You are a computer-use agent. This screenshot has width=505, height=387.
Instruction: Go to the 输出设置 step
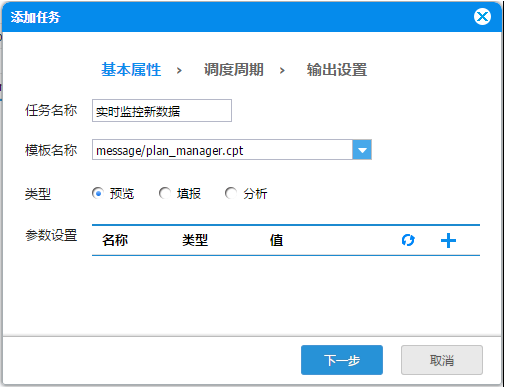[x=337, y=70]
